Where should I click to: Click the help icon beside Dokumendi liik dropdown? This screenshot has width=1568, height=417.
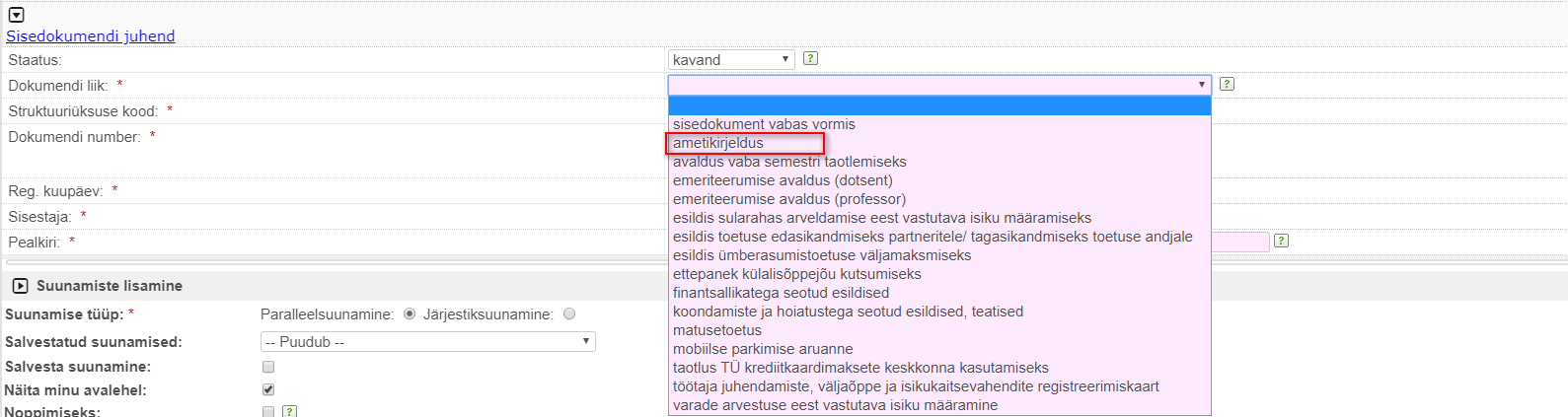(1227, 84)
